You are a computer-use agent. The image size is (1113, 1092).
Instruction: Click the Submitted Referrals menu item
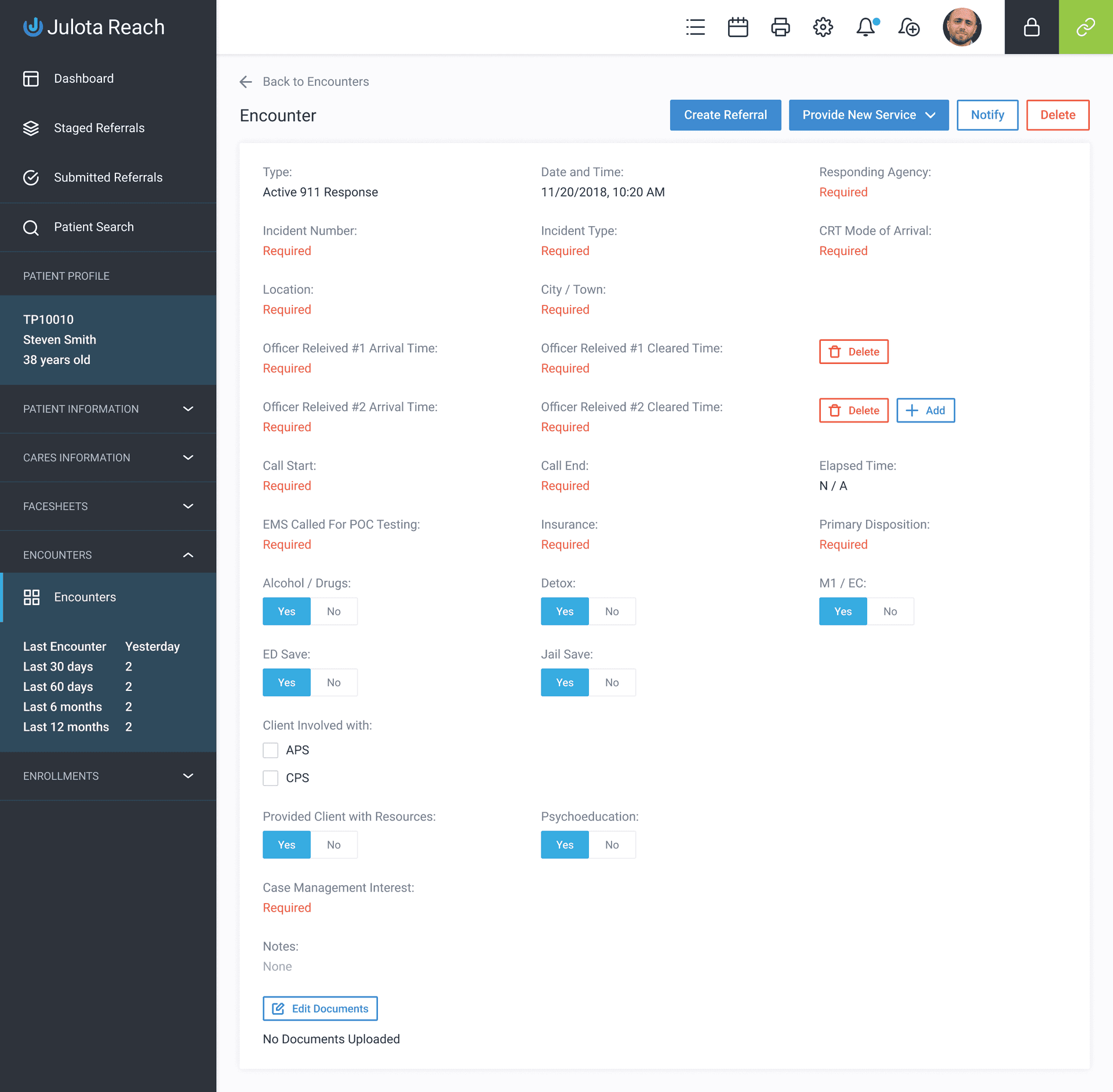[x=107, y=177]
